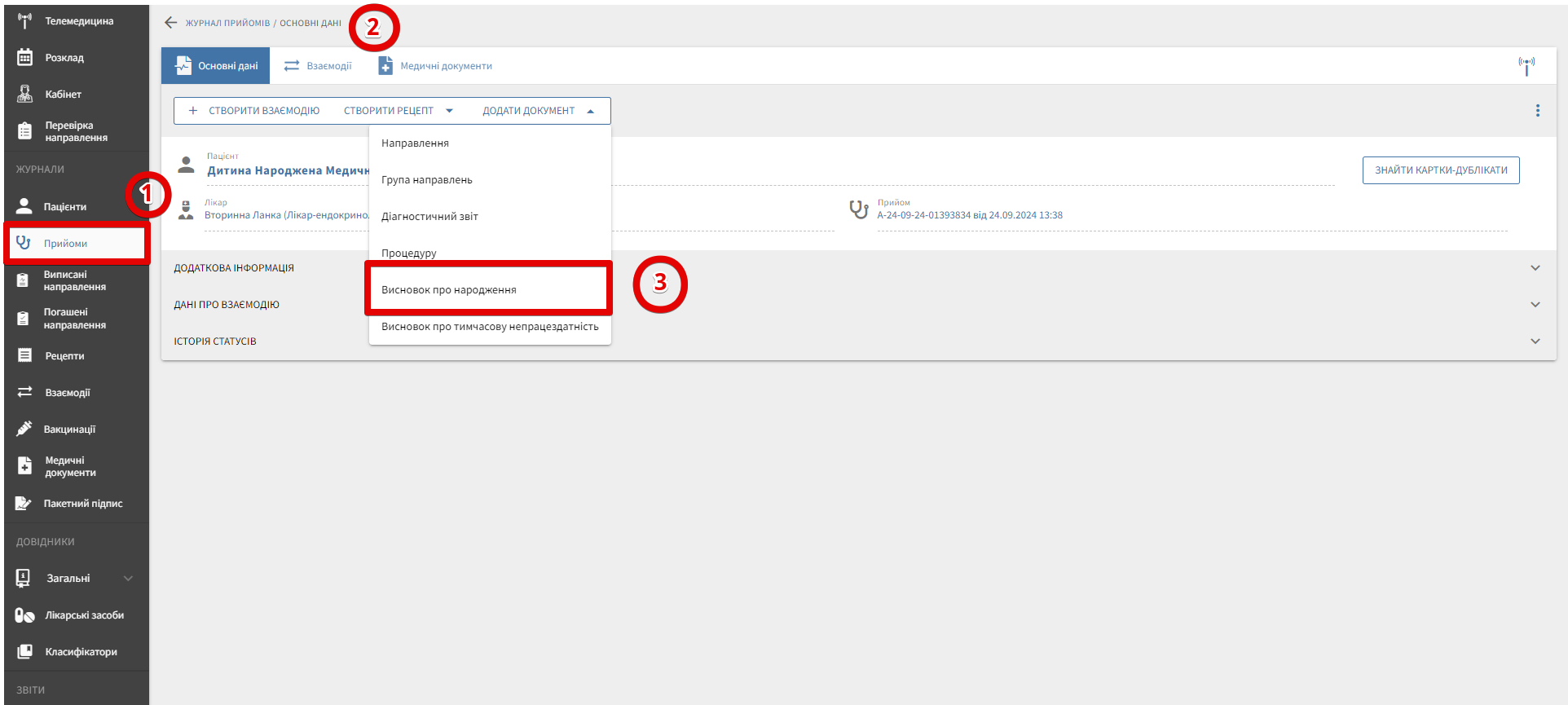1568x705 pixels.
Task: Expand the Загальні sidebar group
Action: [x=128, y=579]
